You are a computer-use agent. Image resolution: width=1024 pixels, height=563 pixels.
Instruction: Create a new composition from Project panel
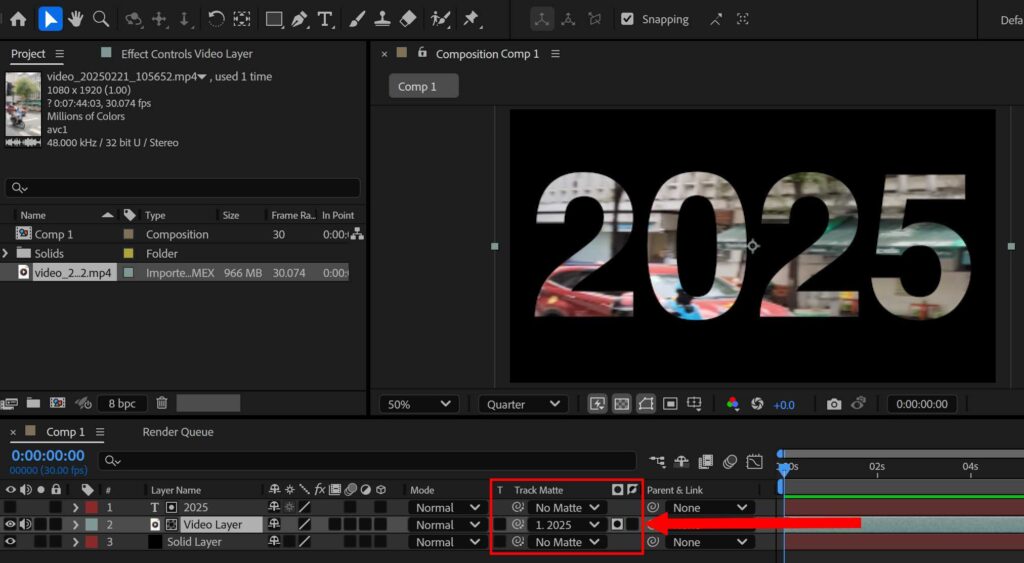click(x=57, y=403)
